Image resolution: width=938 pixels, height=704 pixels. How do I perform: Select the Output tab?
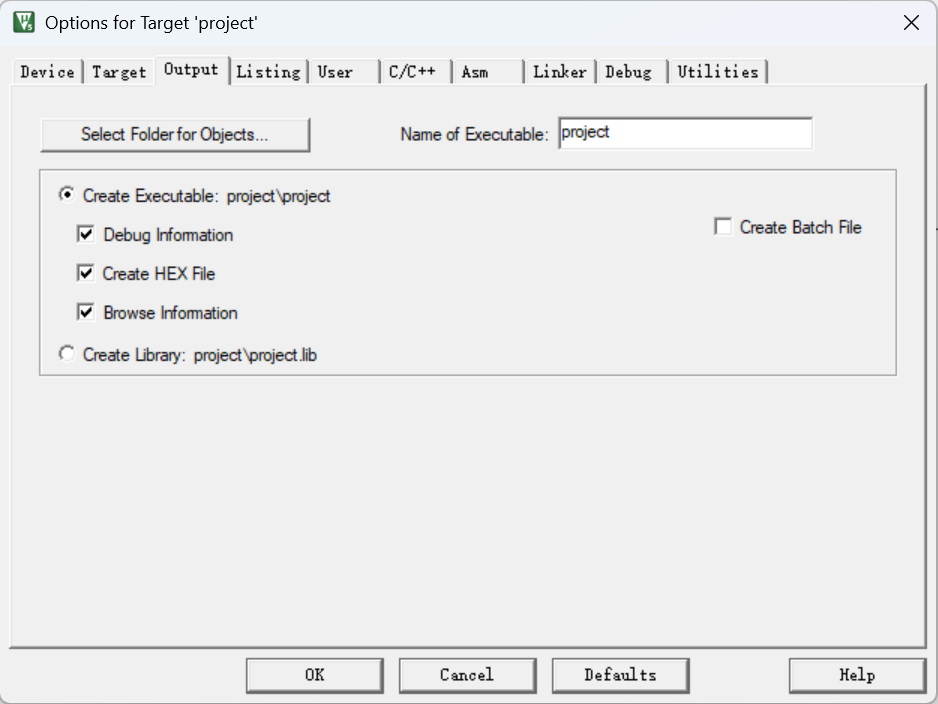point(192,70)
